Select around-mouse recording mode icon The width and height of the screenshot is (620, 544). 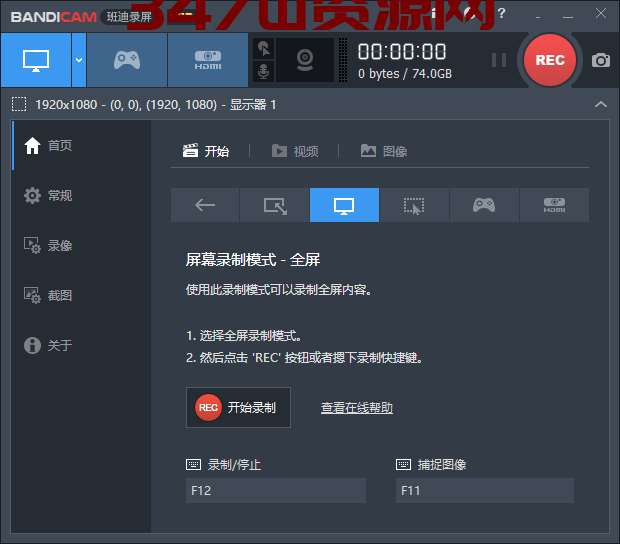pyautogui.click(x=414, y=205)
